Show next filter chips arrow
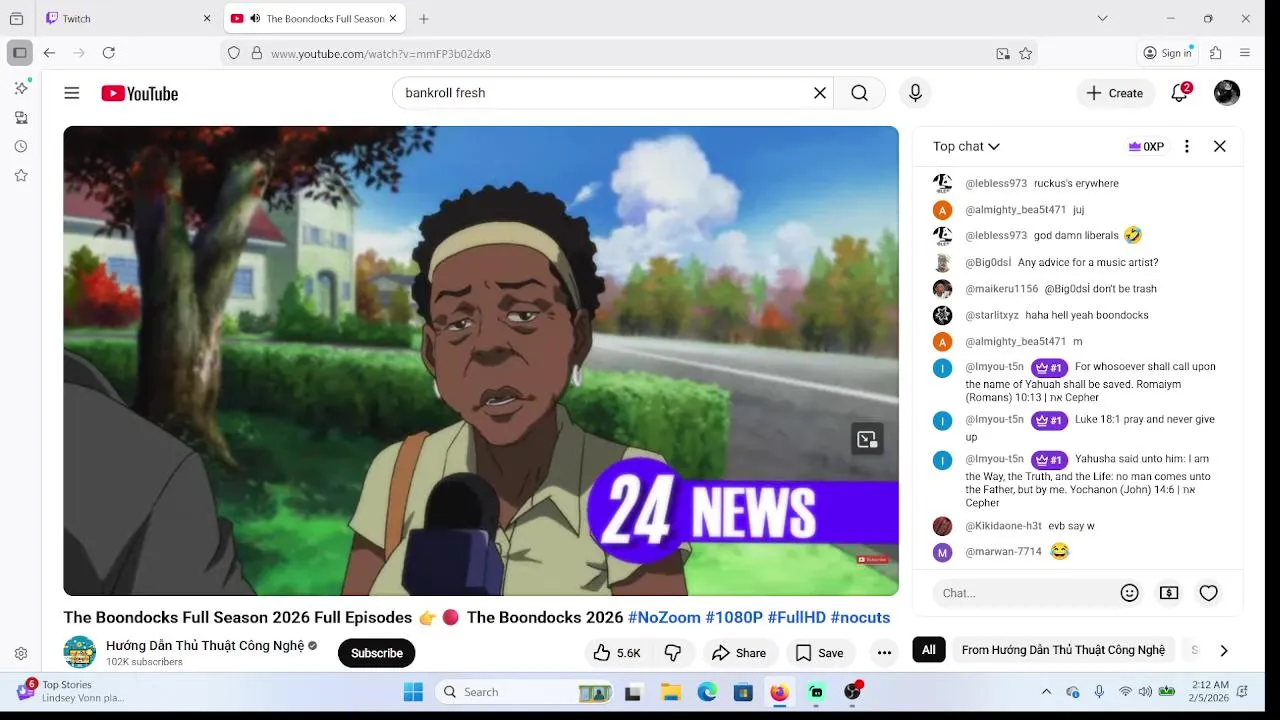 [x=1224, y=650]
